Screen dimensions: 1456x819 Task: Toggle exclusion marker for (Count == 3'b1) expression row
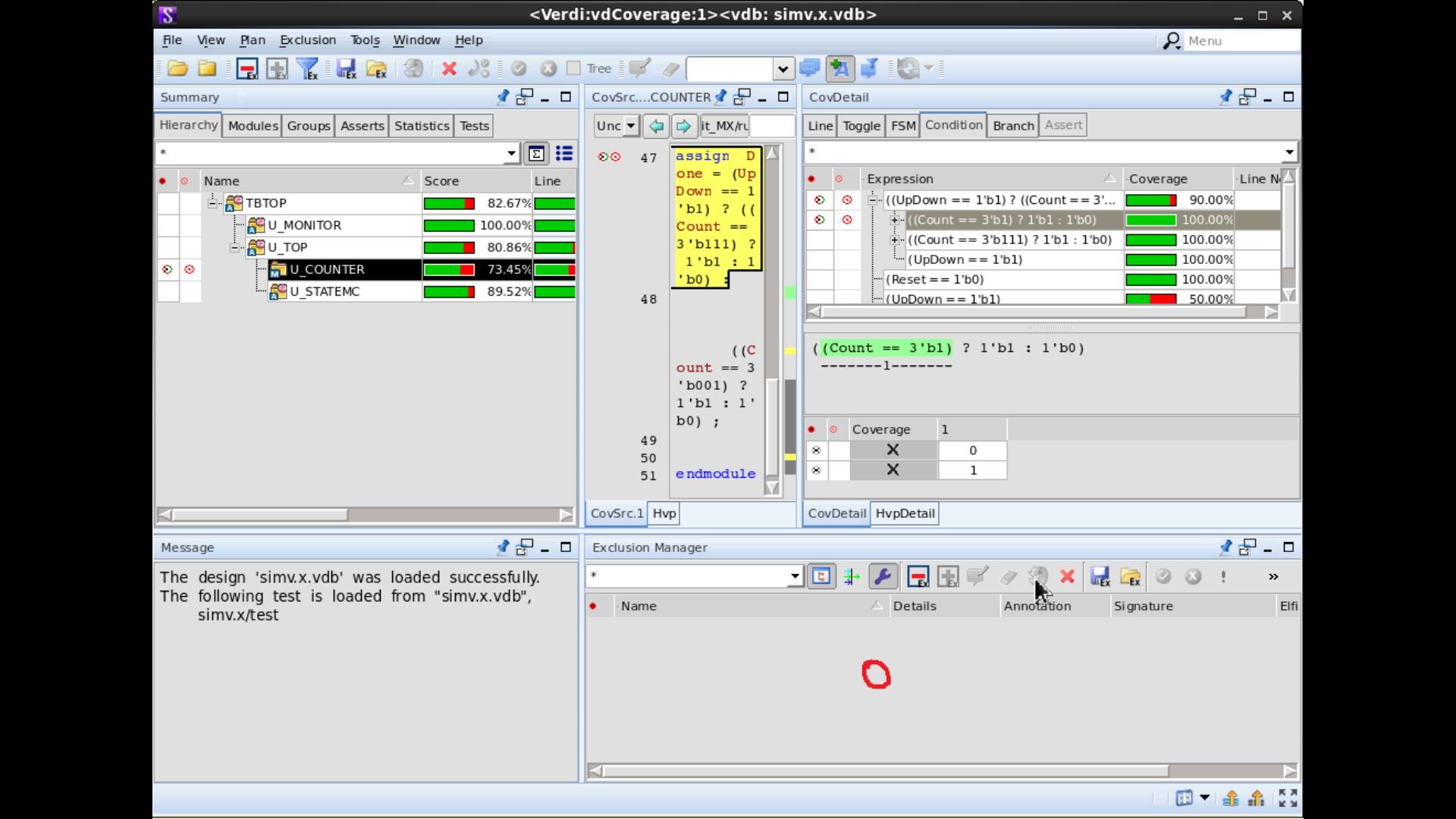pyautogui.click(x=819, y=220)
